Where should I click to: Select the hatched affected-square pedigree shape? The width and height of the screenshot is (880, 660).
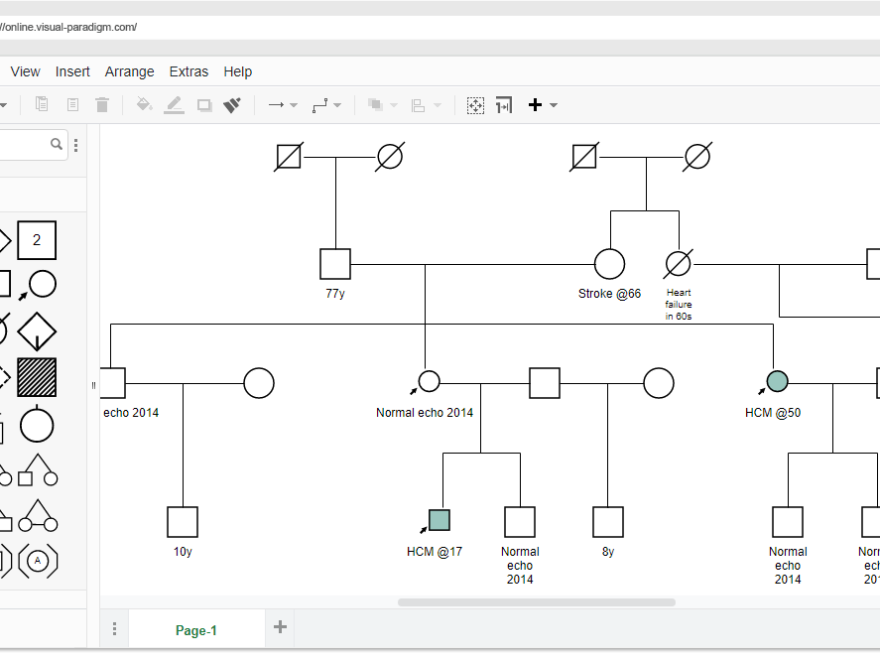point(37,377)
